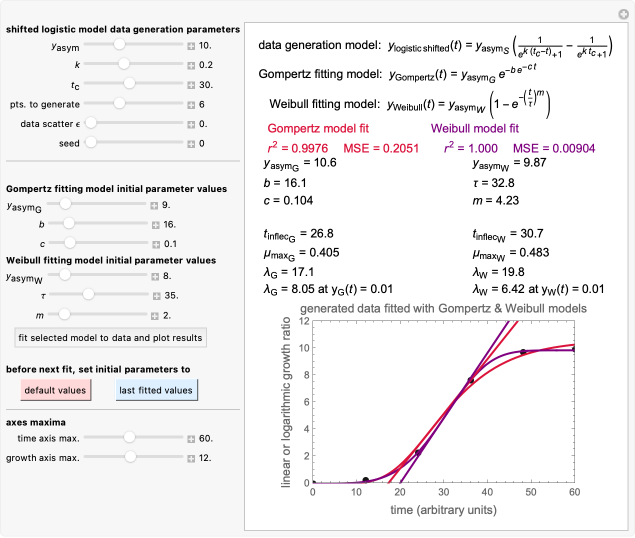This screenshot has height=538, width=635.
Task: Open plus icon next to pts. to generate
Action: tap(191, 104)
